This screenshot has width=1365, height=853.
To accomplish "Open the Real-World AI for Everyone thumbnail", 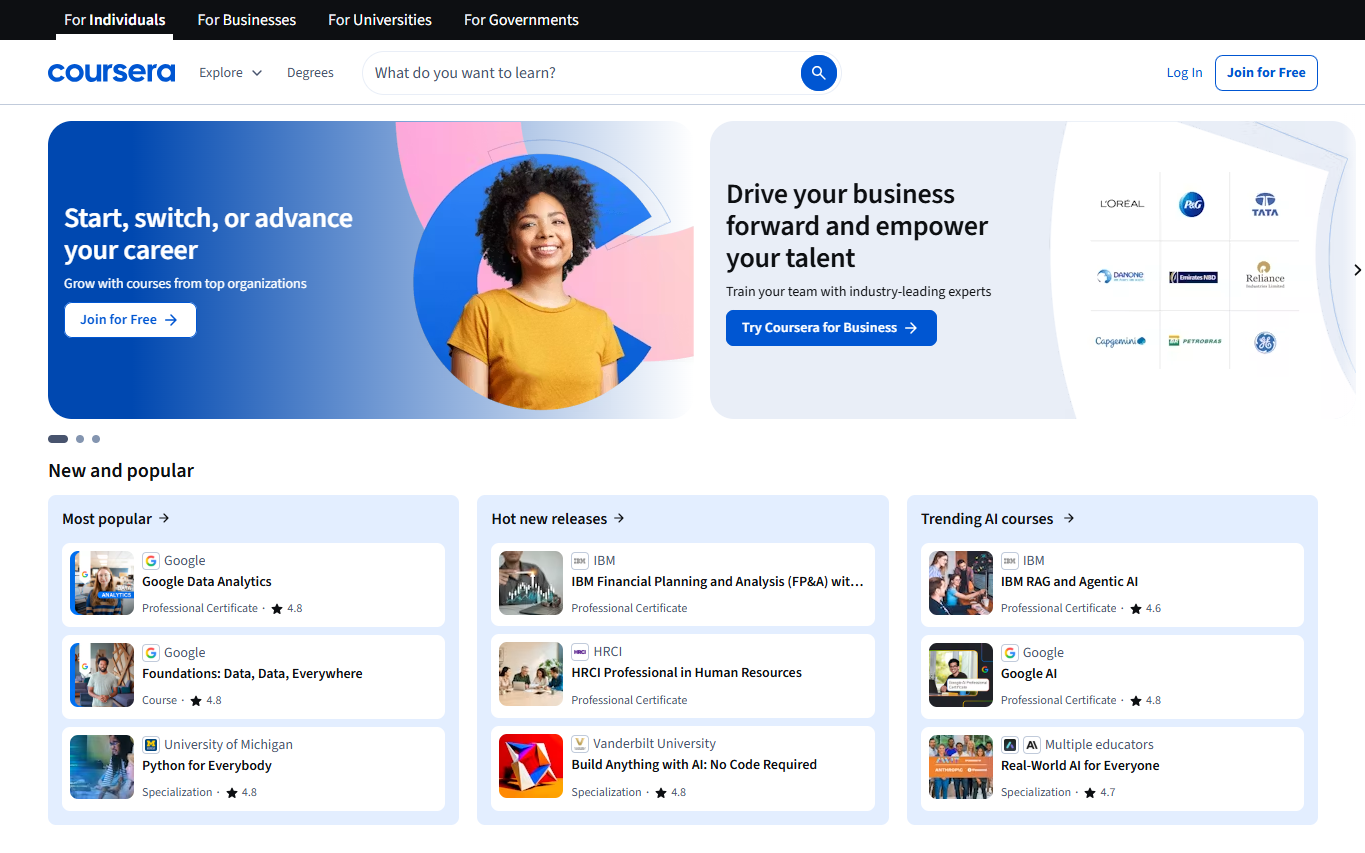I will pyautogui.click(x=961, y=767).
